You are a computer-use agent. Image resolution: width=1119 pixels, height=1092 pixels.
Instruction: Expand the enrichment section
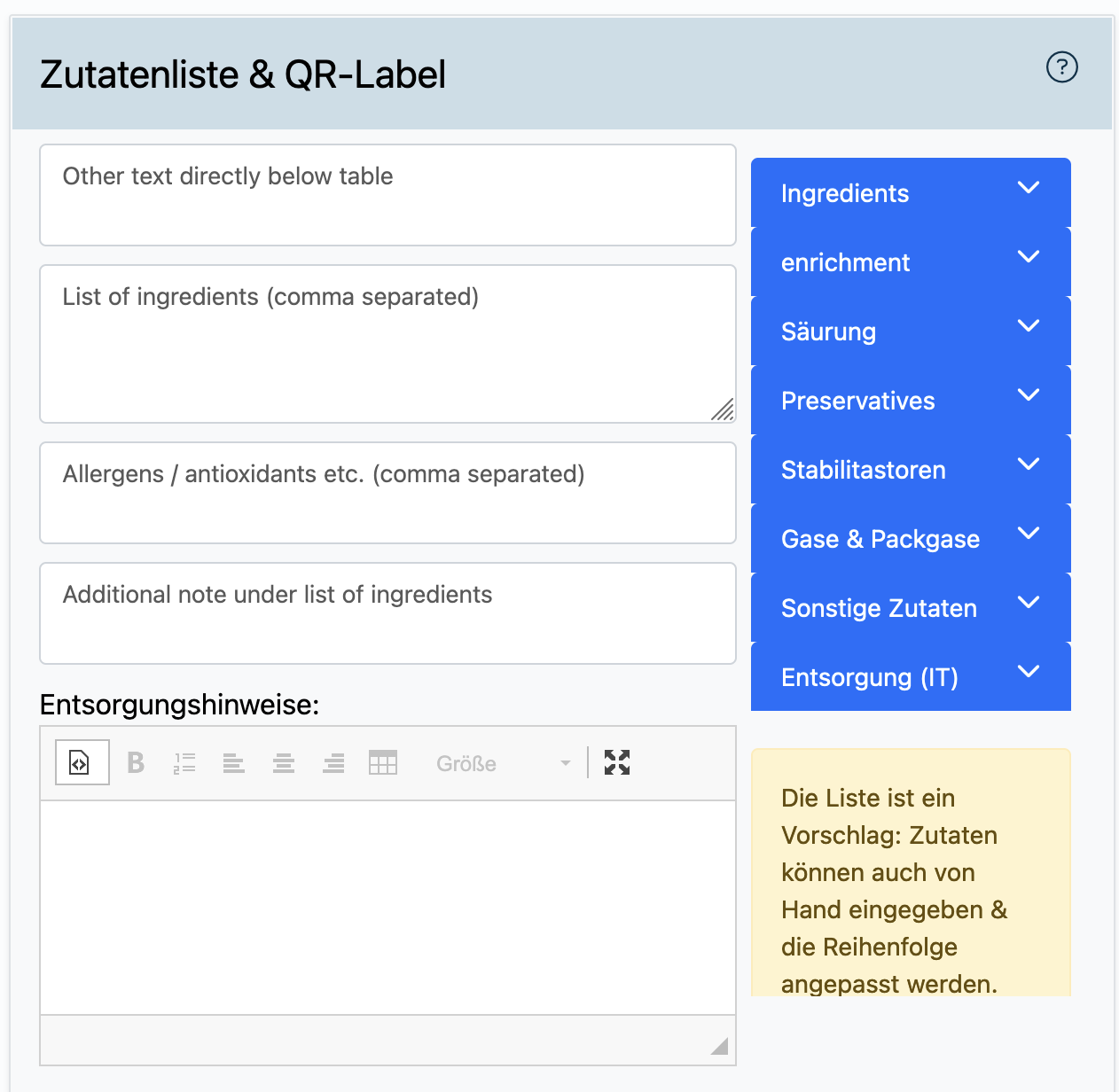coord(910,262)
